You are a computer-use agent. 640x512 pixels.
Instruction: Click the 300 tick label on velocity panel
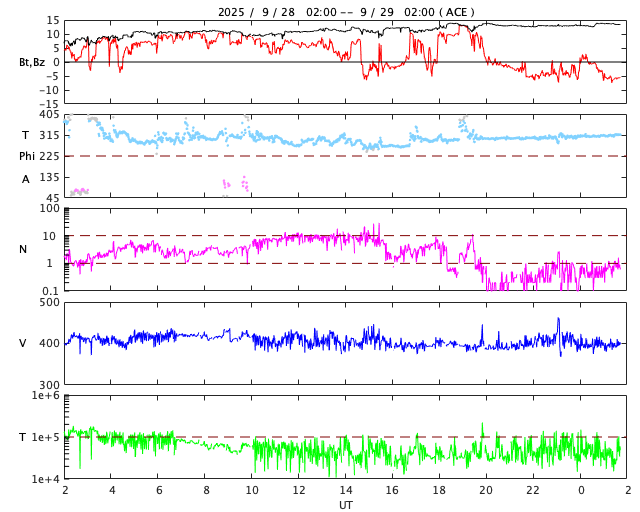[x=49, y=385]
